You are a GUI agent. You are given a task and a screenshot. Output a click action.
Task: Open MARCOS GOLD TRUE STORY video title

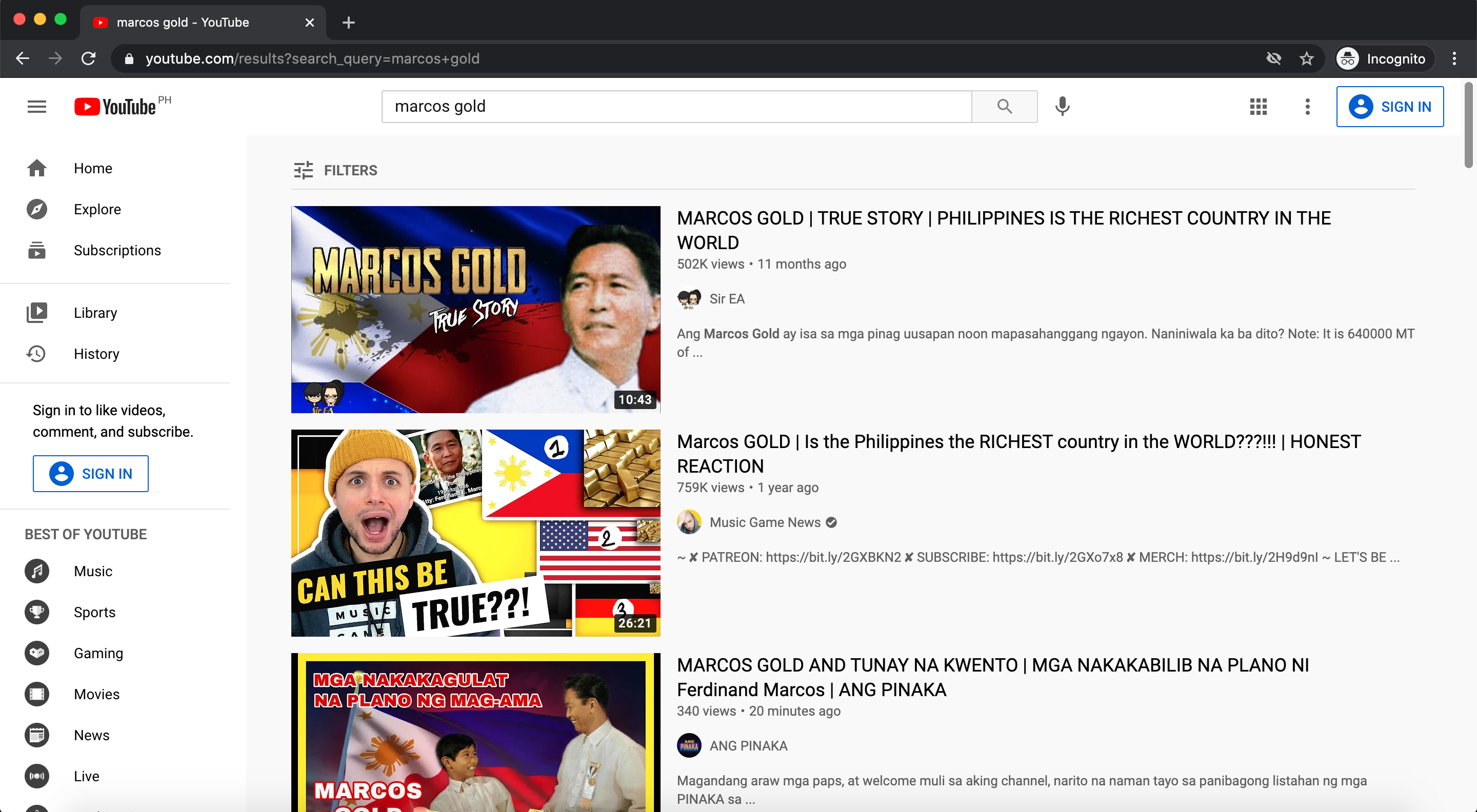(1004, 230)
